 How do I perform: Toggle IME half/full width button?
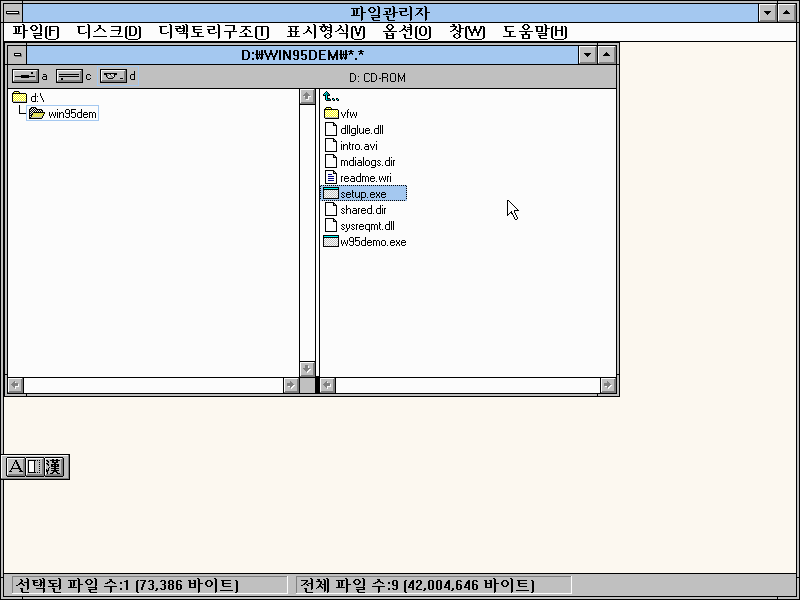[34, 466]
